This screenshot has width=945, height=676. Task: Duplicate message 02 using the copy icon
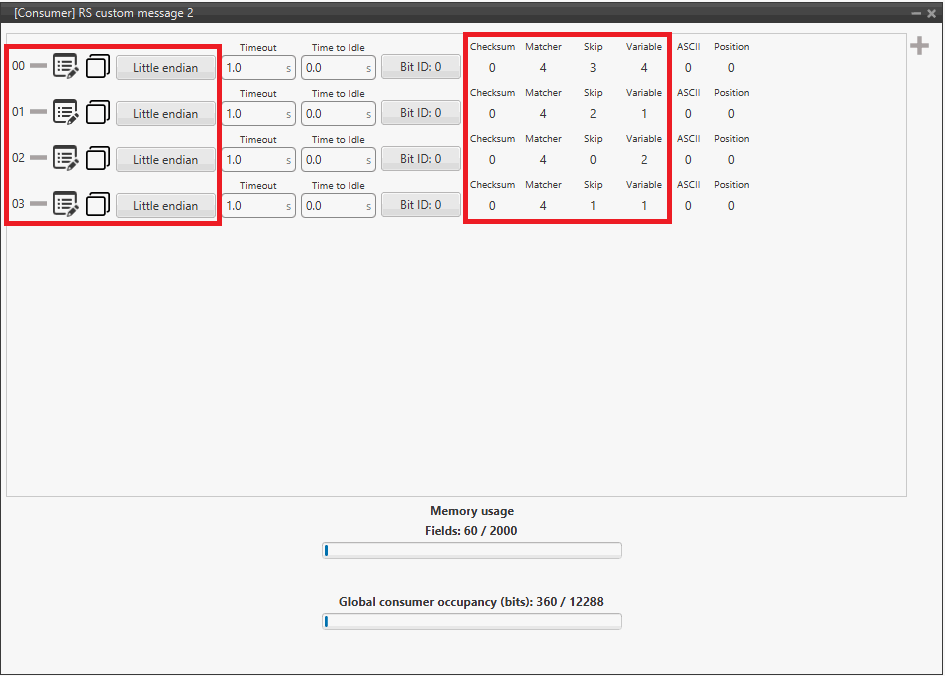(97, 159)
